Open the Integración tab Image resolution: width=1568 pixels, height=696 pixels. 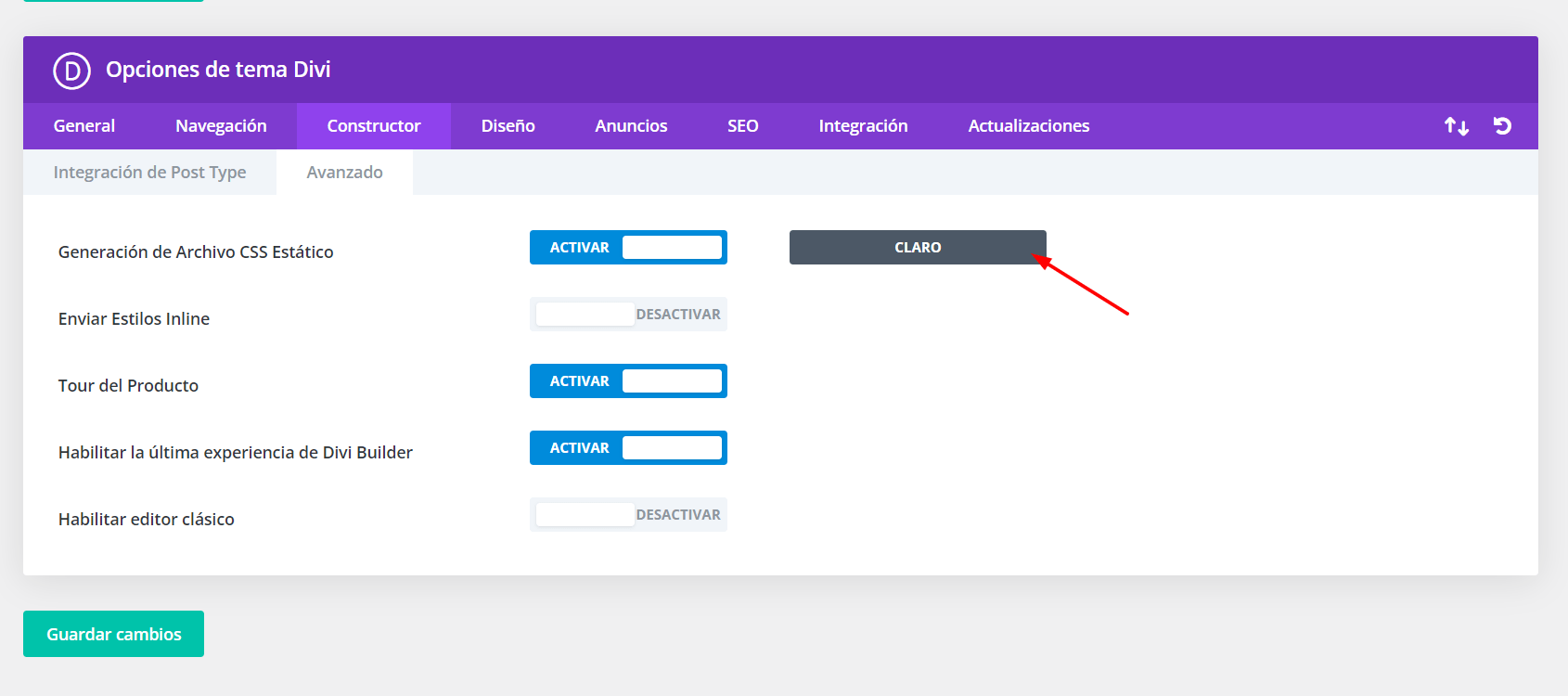tap(863, 126)
